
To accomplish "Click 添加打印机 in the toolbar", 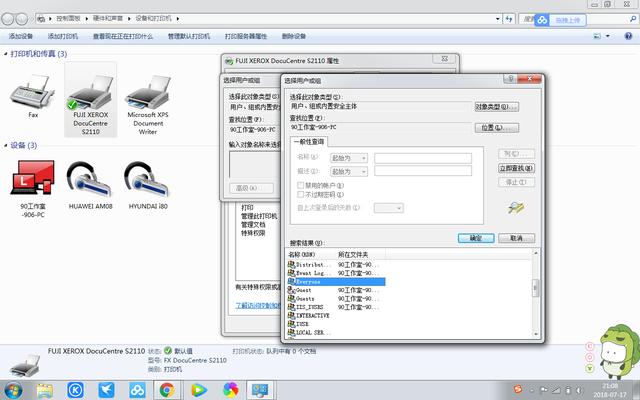I will point(63,36).
